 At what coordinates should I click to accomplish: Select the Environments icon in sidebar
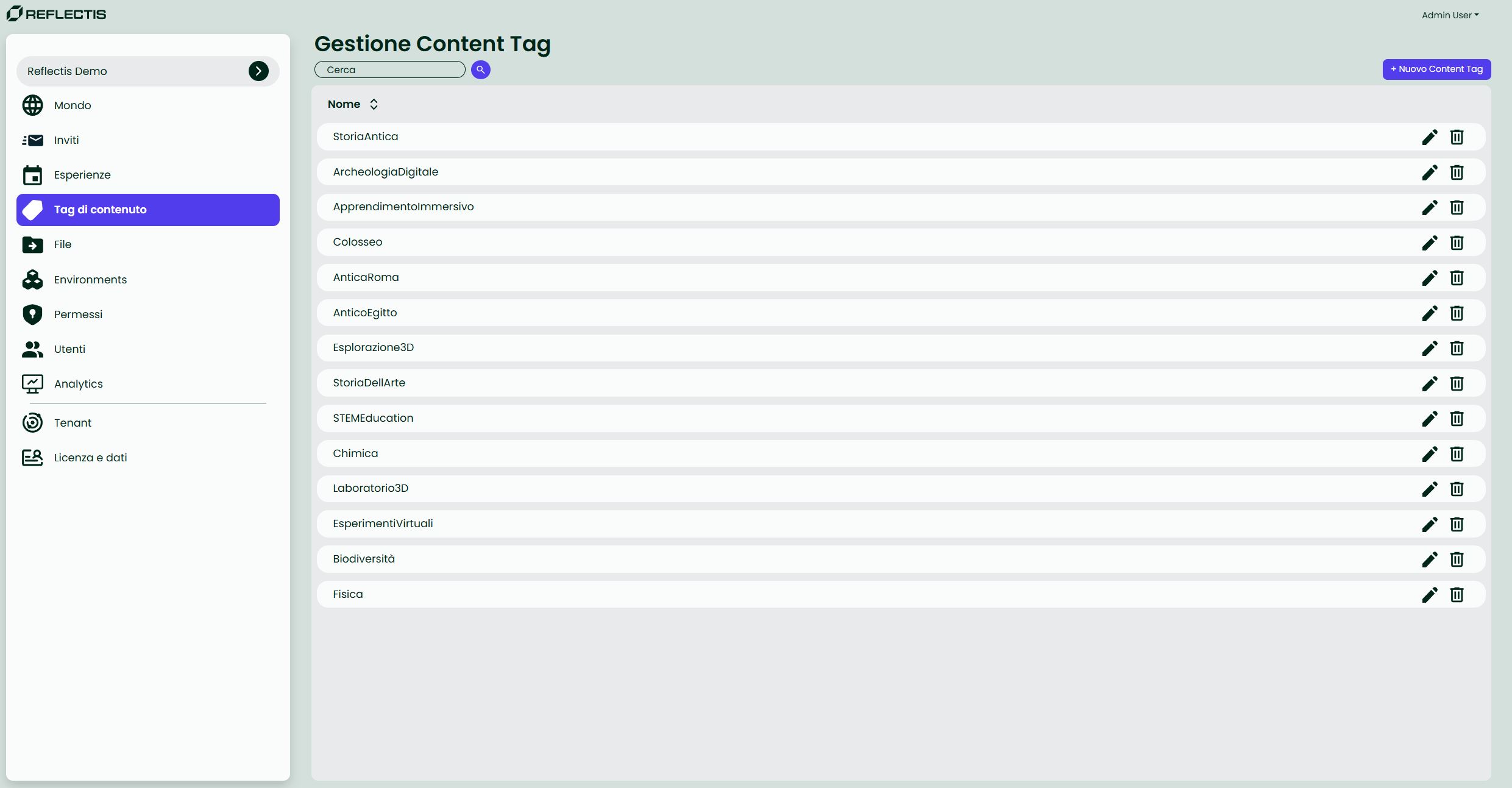tap(32, 279)
